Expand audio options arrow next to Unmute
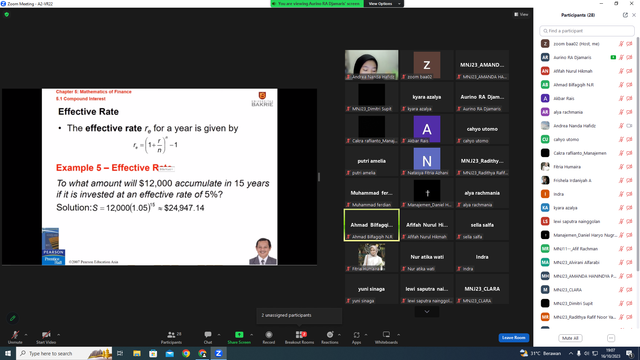This screenshot has height=360, width=640. coord(26,335)
